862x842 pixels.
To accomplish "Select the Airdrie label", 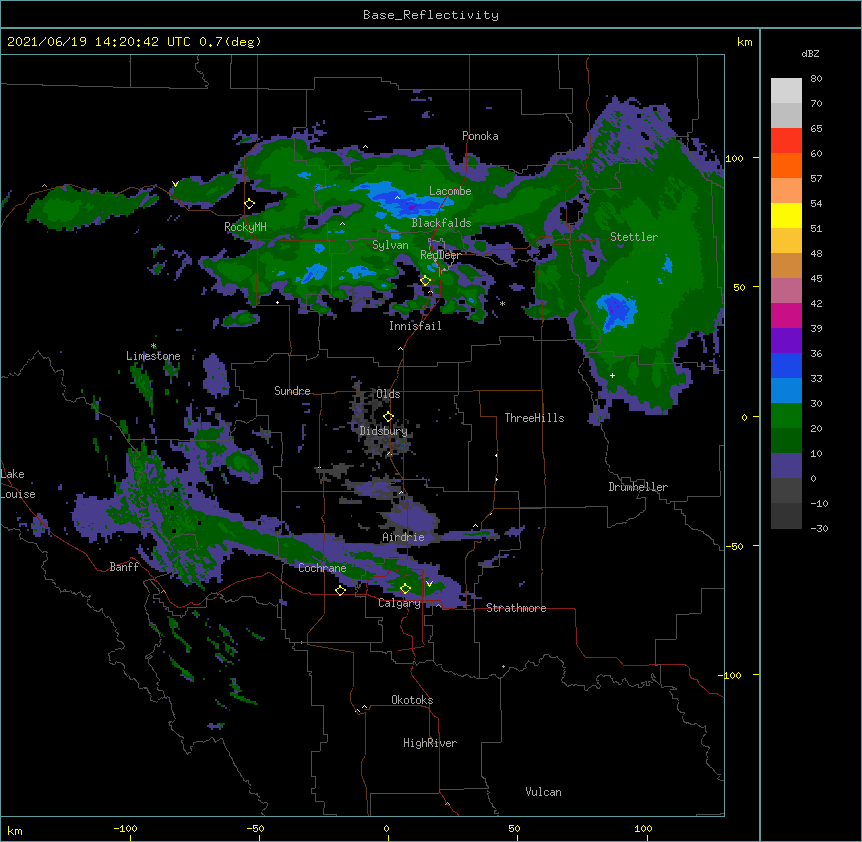I will click(x=403, y=537).
